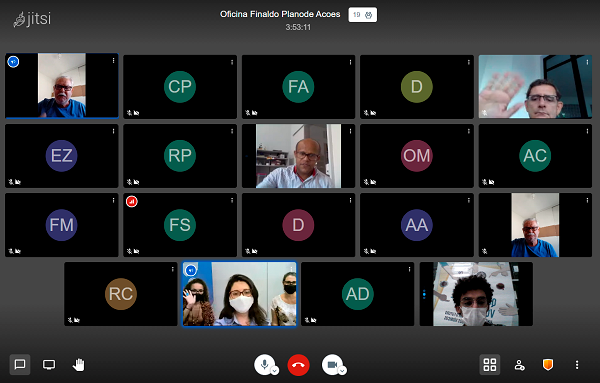Raise your hand in the meeting
600x383 pixels.
(x=78, y=364)
